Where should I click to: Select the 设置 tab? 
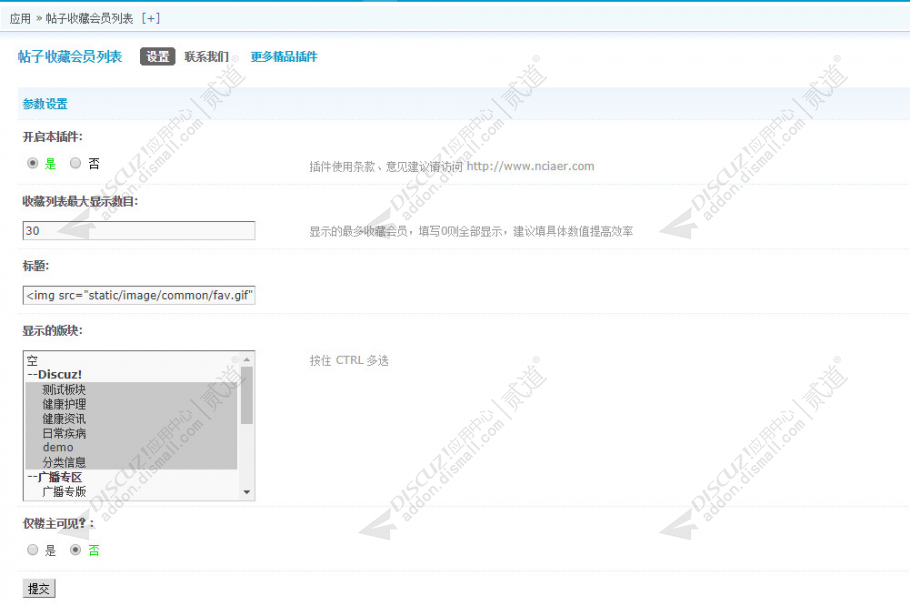coord(157,56)
